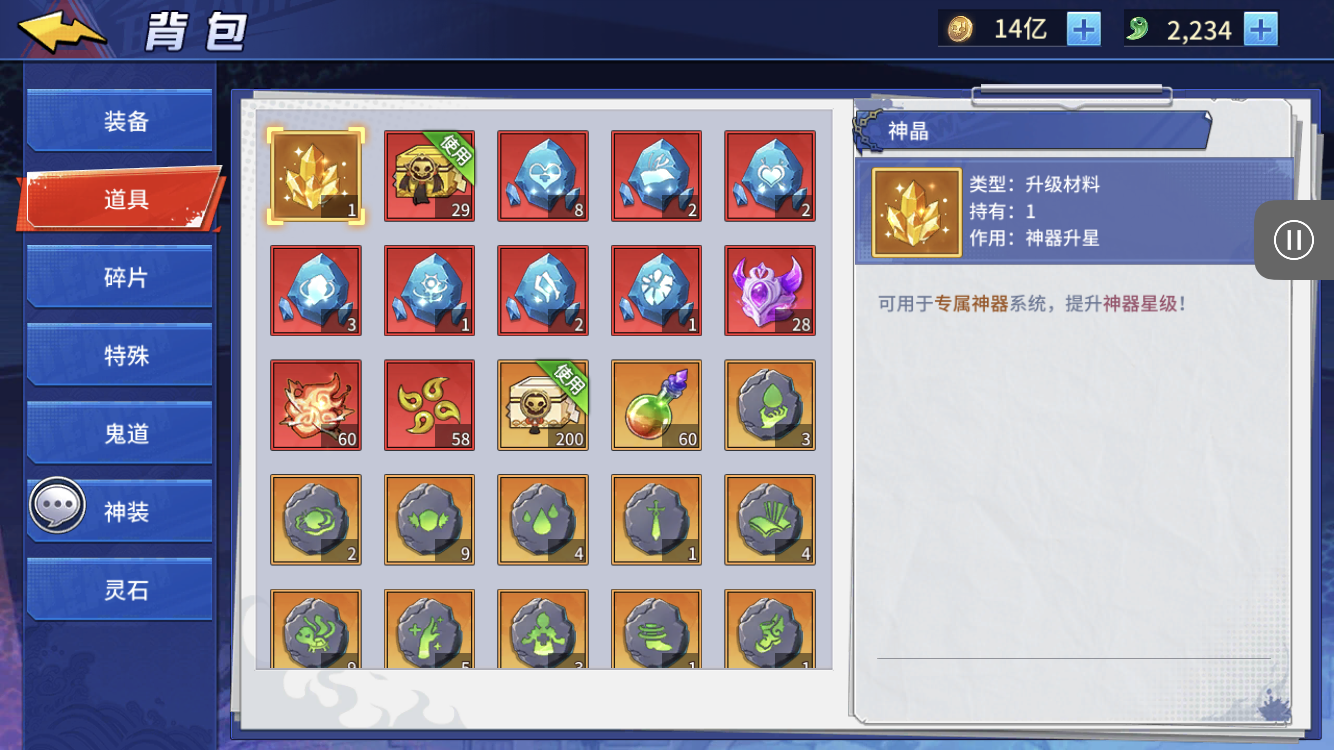1334x750 pixels.
Task: Click the 神晶 thumbnail in detail panel
Action: pyautogui.click(x=917, y=212)
